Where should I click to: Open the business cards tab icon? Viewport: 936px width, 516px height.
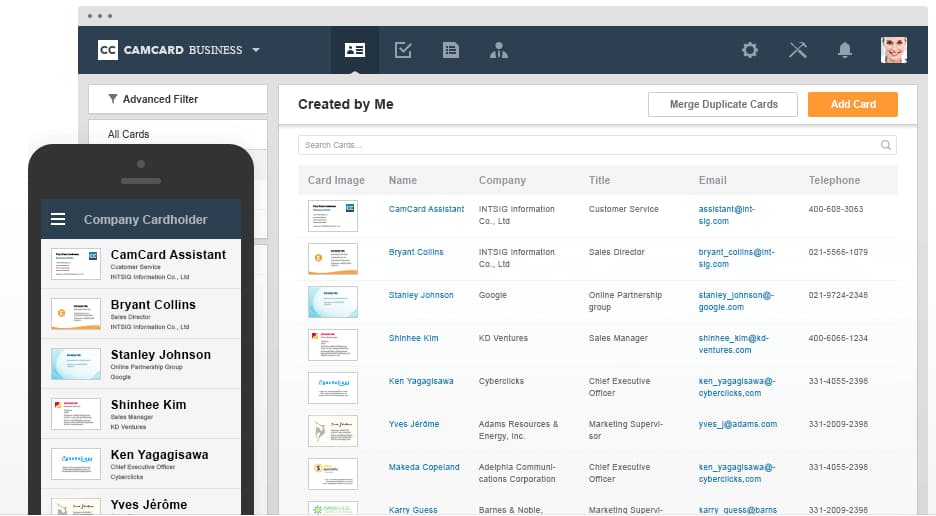coord(355,50)
